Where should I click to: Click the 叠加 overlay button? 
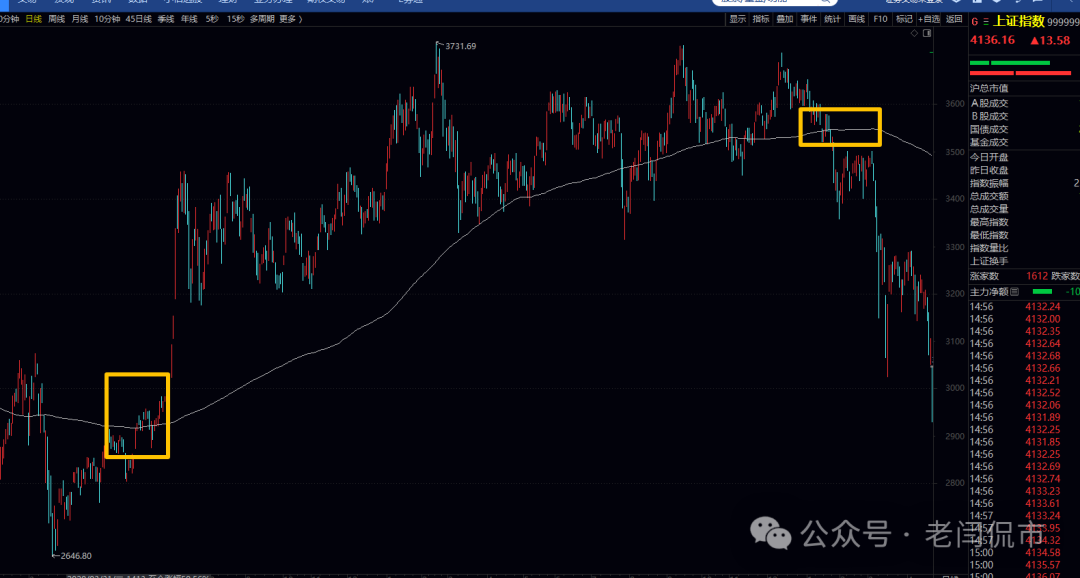[x=785, y=19]
